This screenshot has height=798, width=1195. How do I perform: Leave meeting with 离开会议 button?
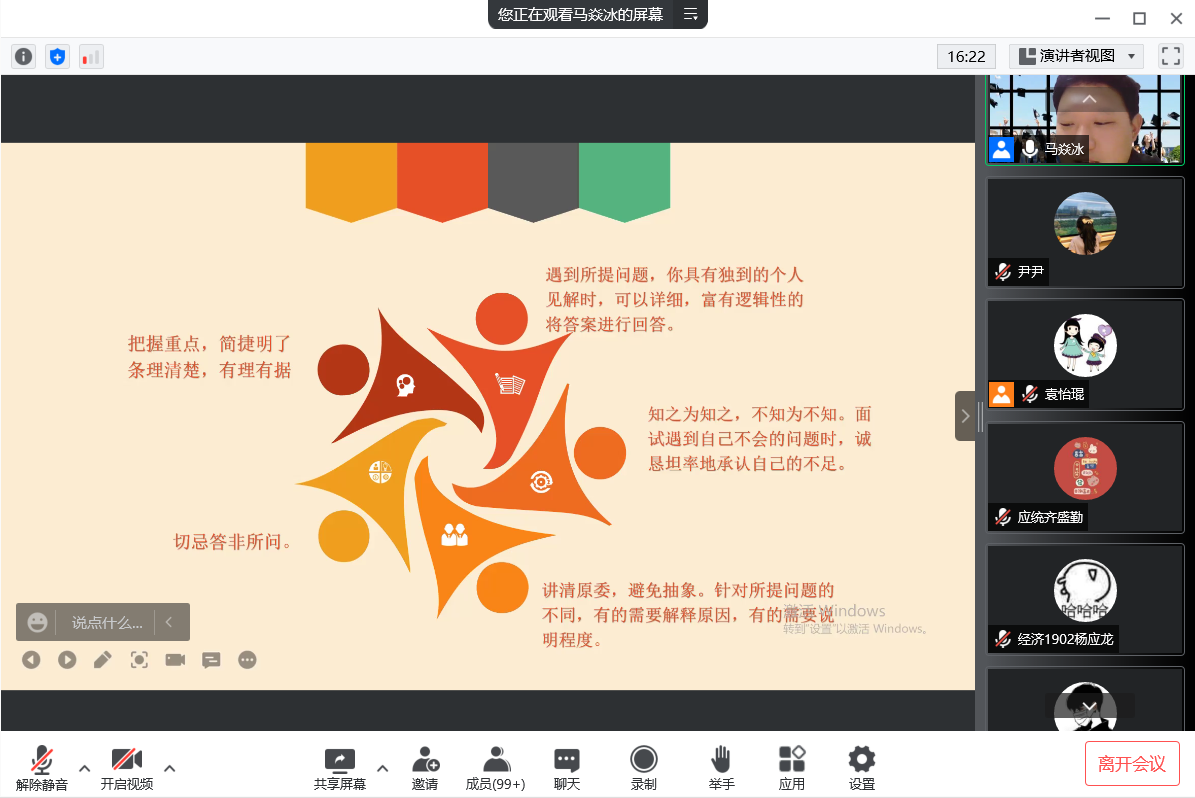[1132, 764]
